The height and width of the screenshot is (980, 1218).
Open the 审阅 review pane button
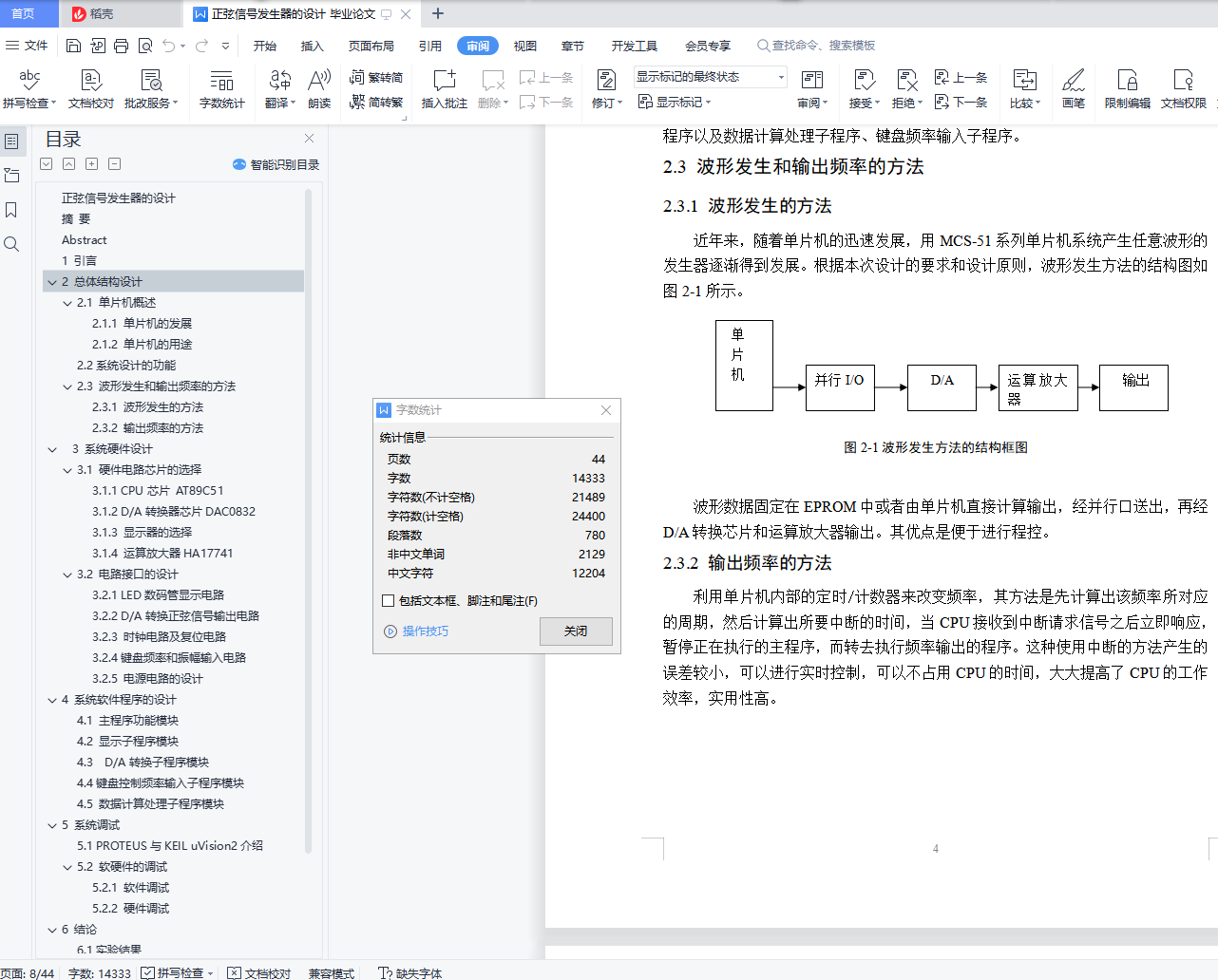(x=812, y=89)
